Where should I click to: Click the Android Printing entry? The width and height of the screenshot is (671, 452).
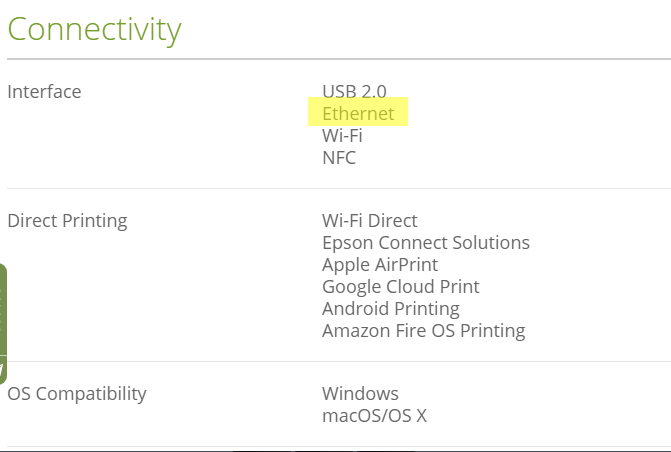tap(391, 309)
